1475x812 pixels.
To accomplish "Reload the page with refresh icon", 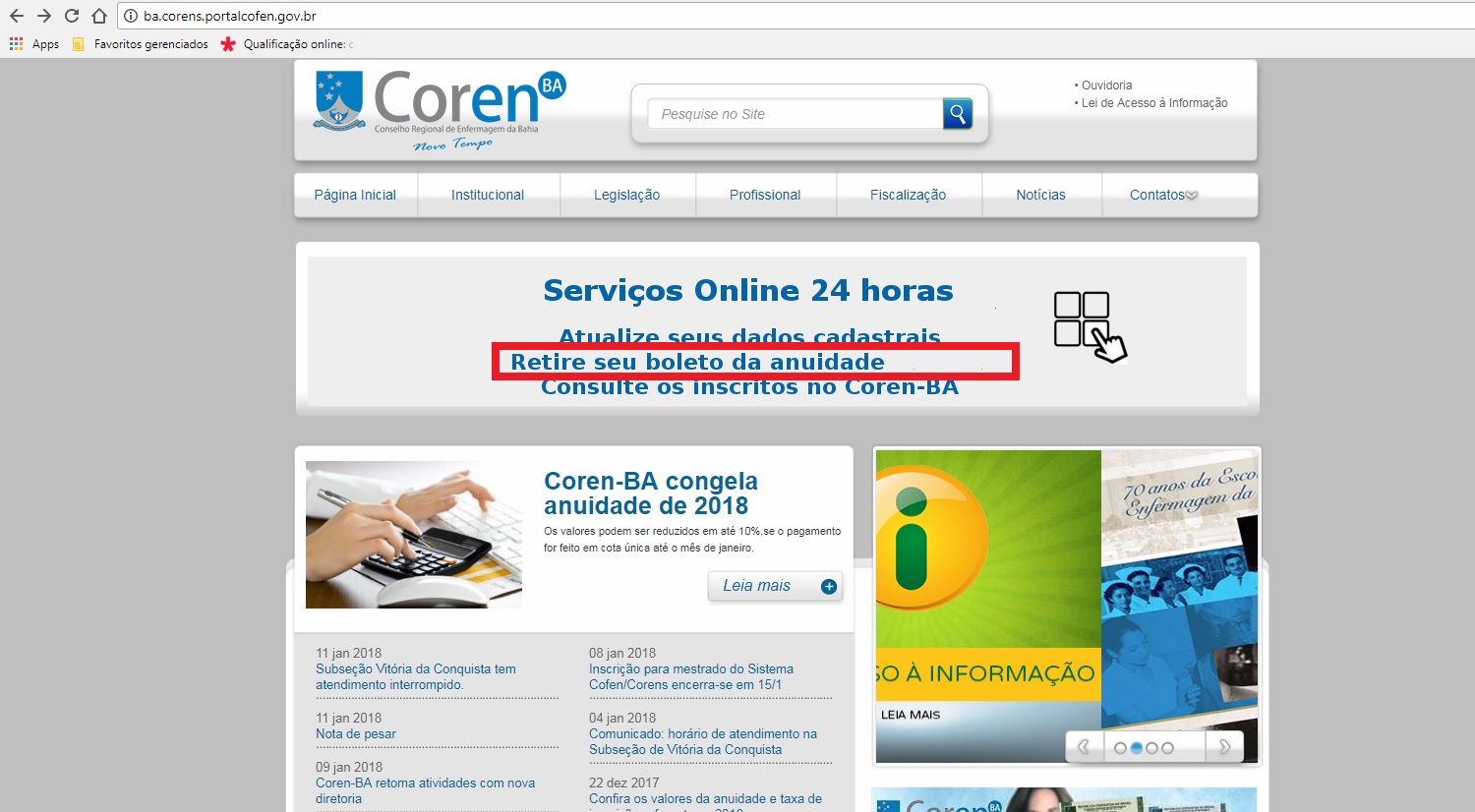I will click(71, 16).
